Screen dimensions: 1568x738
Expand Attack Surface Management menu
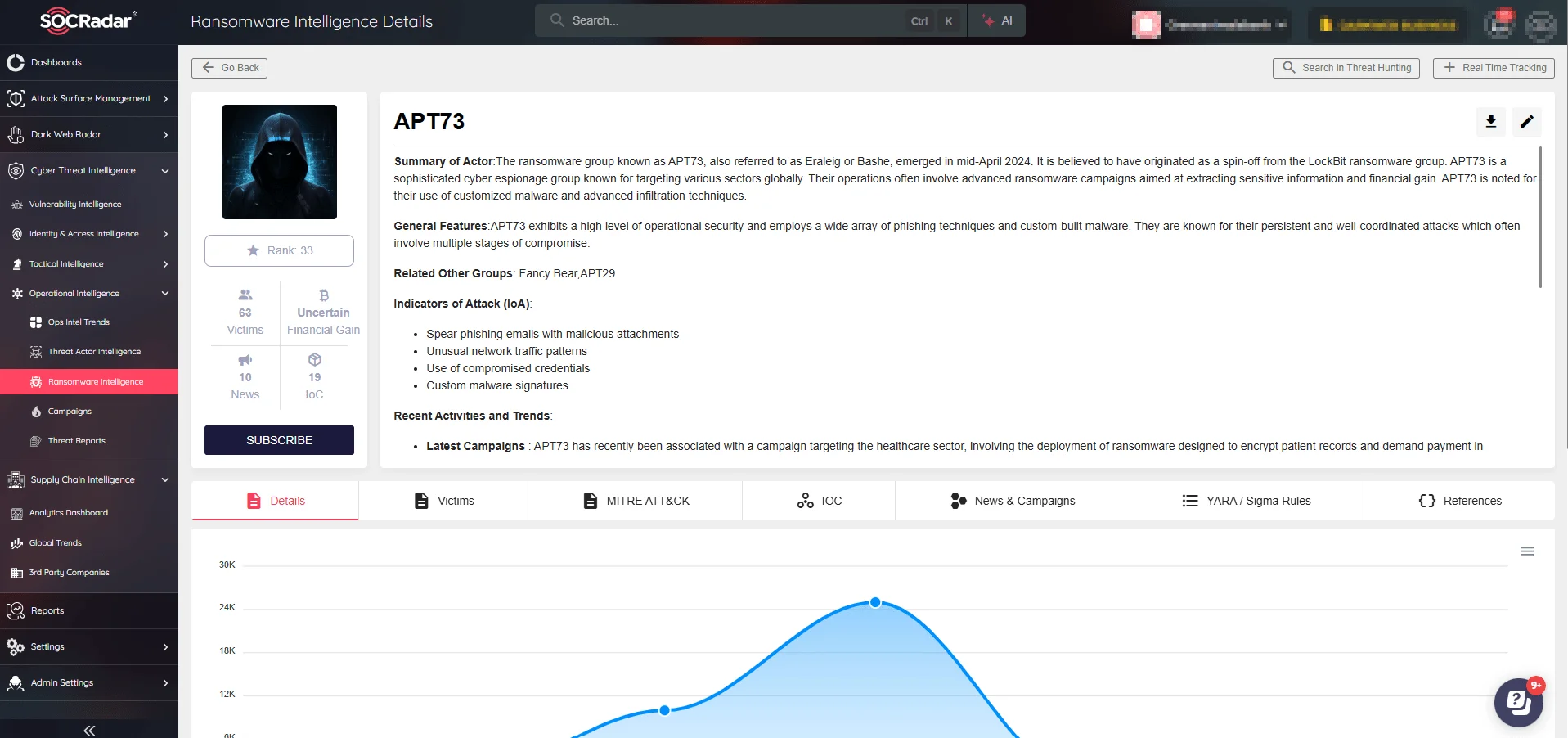tap(165, 99)
